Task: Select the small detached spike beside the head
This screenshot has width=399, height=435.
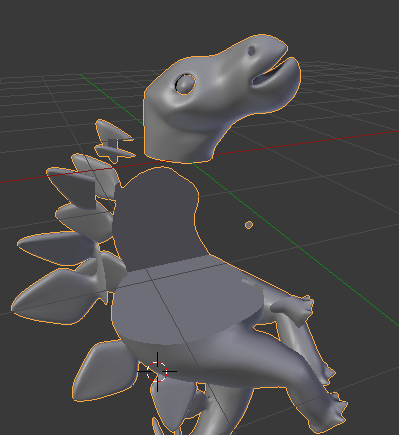Action: pos(114,141)
